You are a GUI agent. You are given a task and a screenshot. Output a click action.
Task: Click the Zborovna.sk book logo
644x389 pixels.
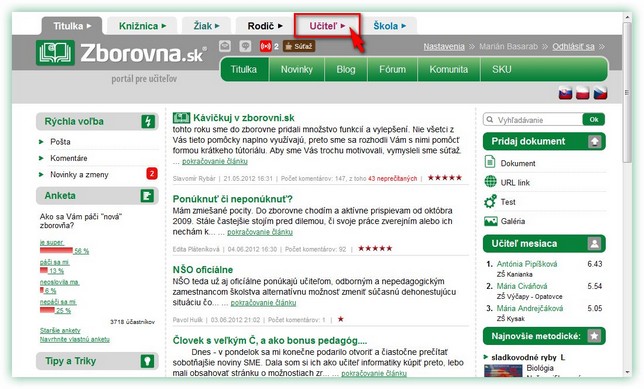(55, 53)
